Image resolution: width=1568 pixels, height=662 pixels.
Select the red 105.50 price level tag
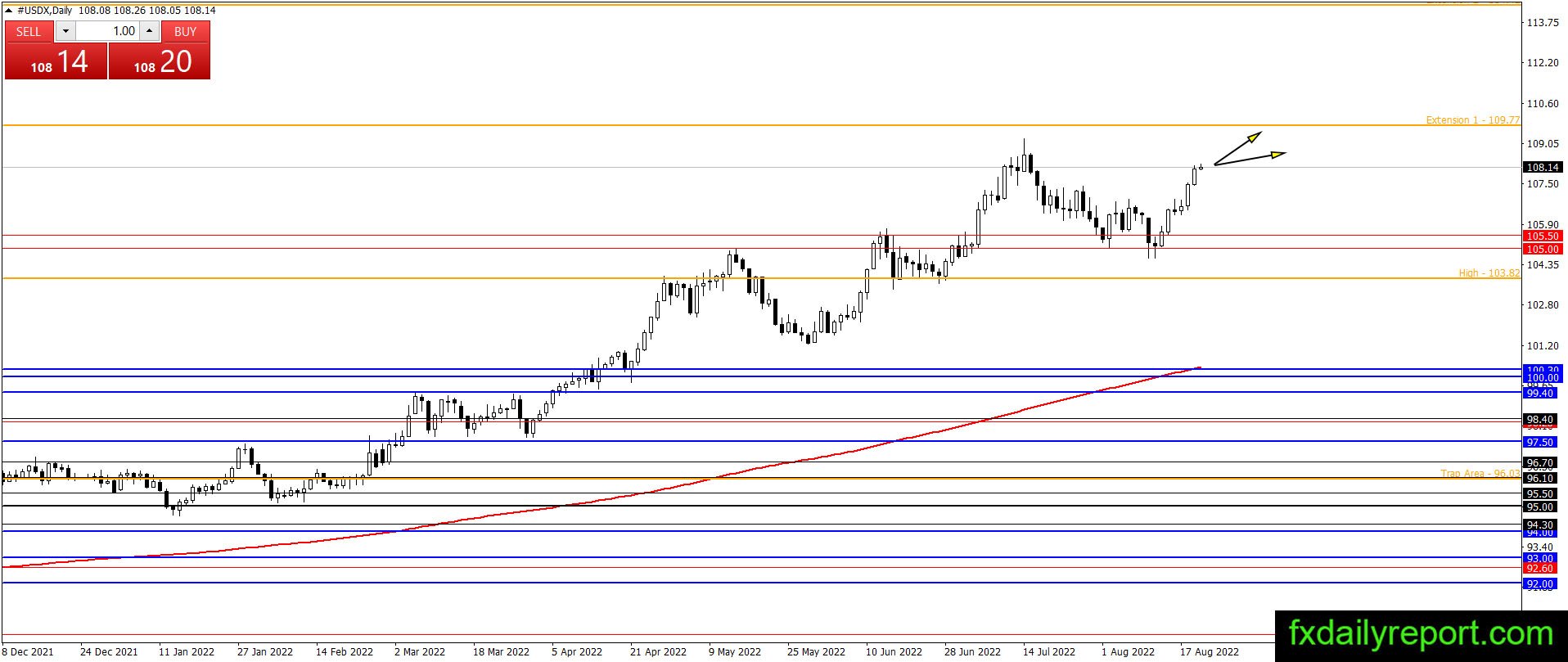[x=1543, y=236]
